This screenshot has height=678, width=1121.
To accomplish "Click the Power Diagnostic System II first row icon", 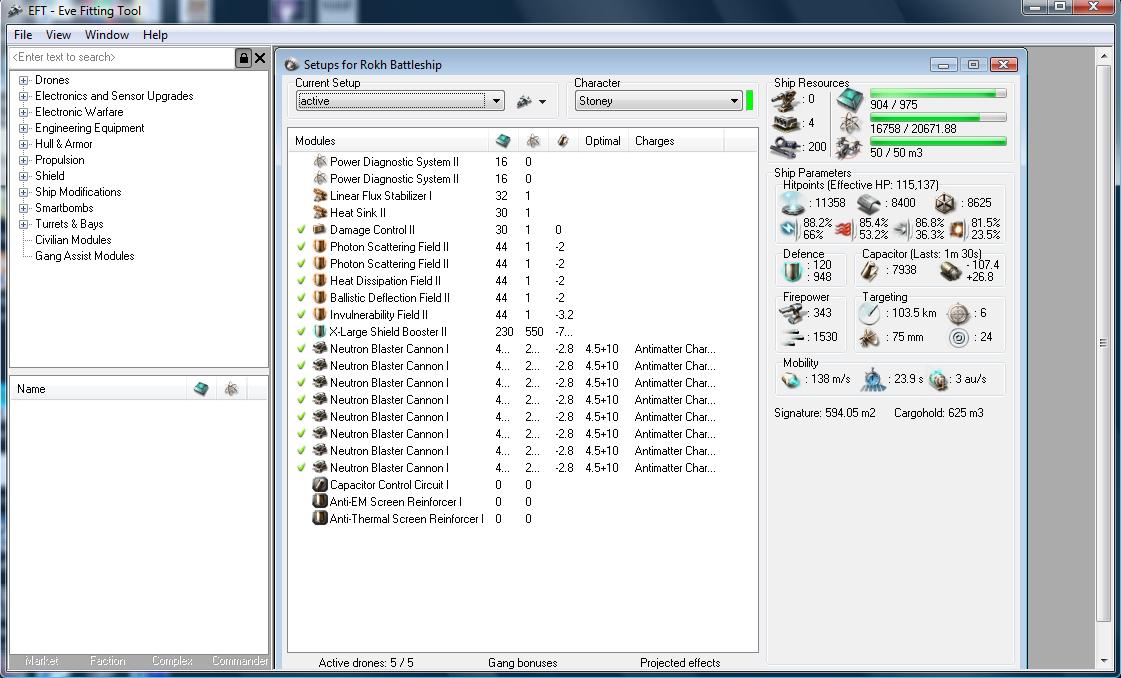I will point(320,162).
